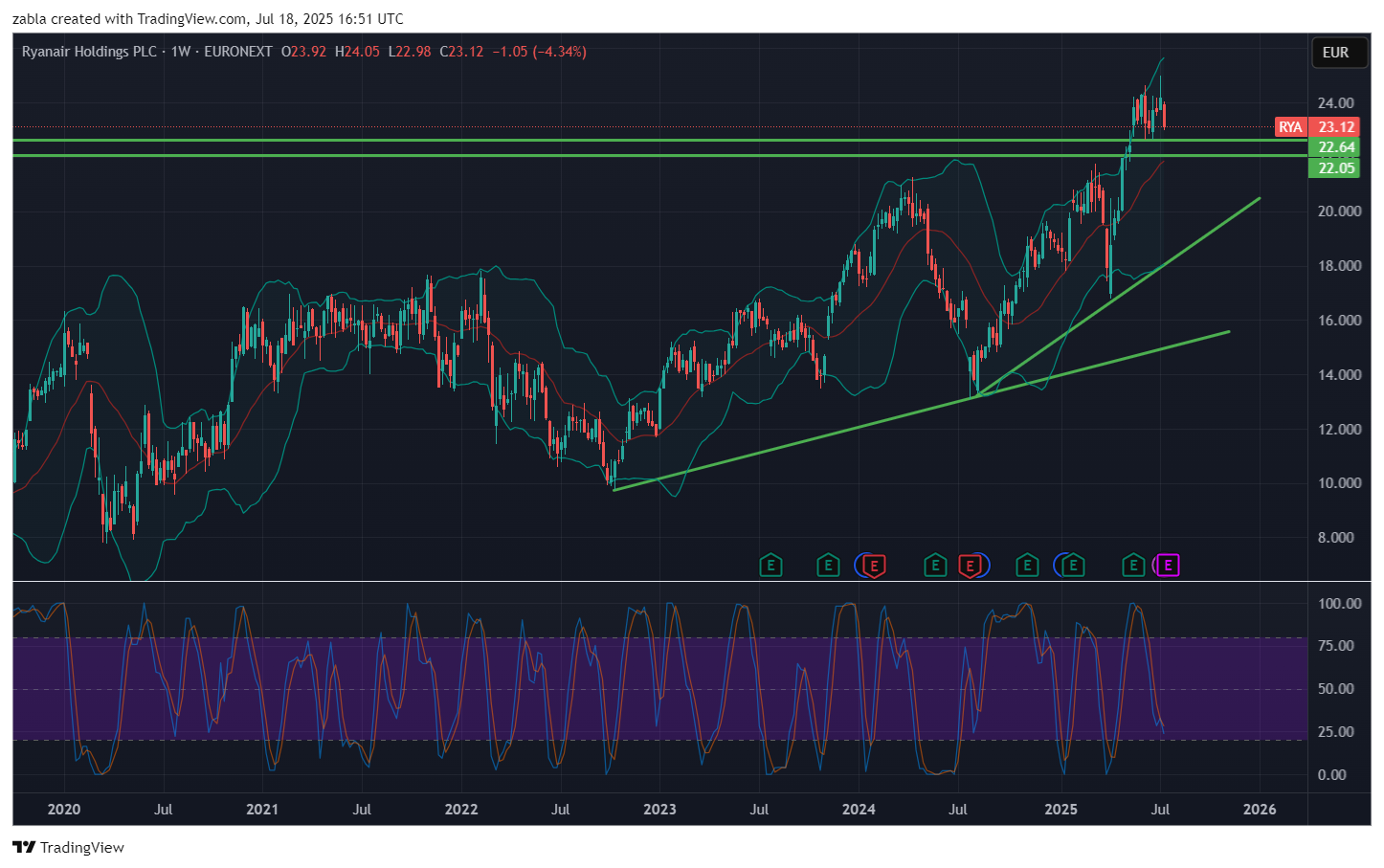Click the Ryanair Holdings PLC symbol title
The image size is (1384, 868).
(89, 52)
